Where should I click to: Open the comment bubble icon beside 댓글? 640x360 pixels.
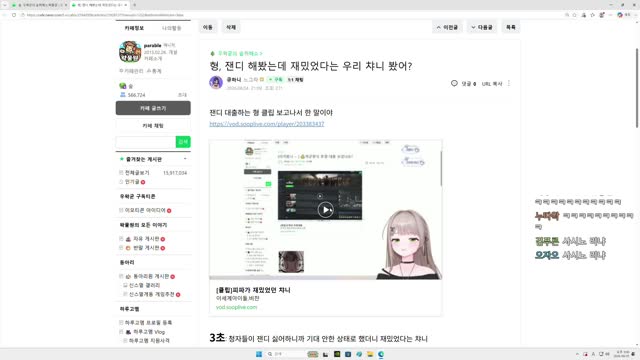click(454, 83)
